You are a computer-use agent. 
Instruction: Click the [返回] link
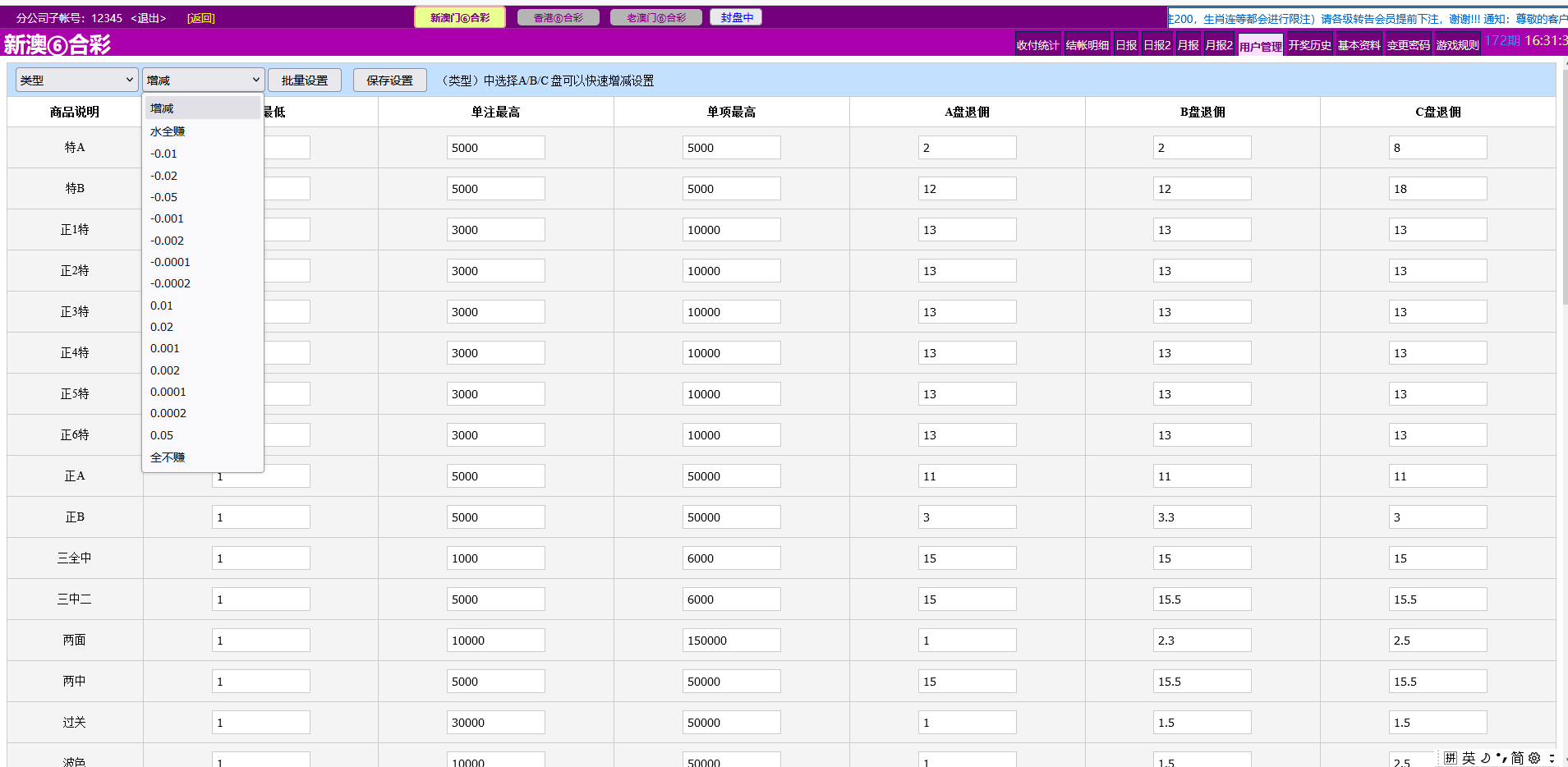200,18
